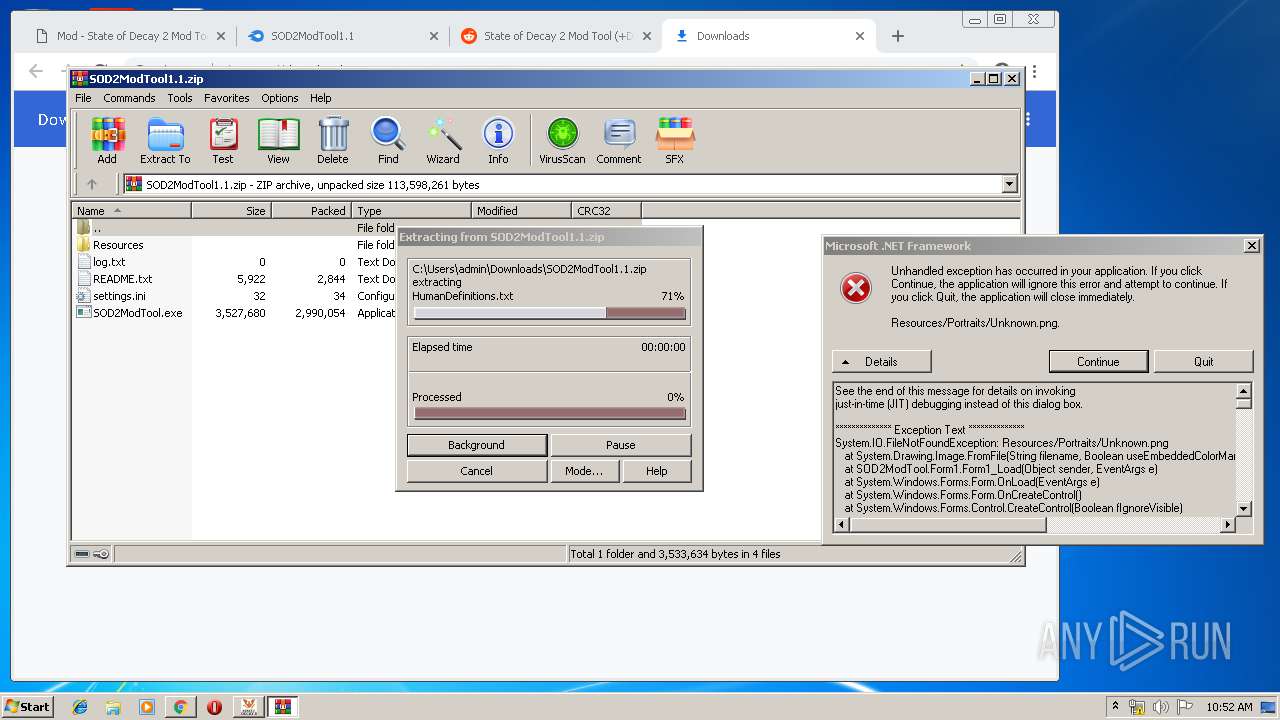This screenshot has height=720, width=1280.
Task: Switch to the Downloads browser tab
Action: [x=770, y=36]
